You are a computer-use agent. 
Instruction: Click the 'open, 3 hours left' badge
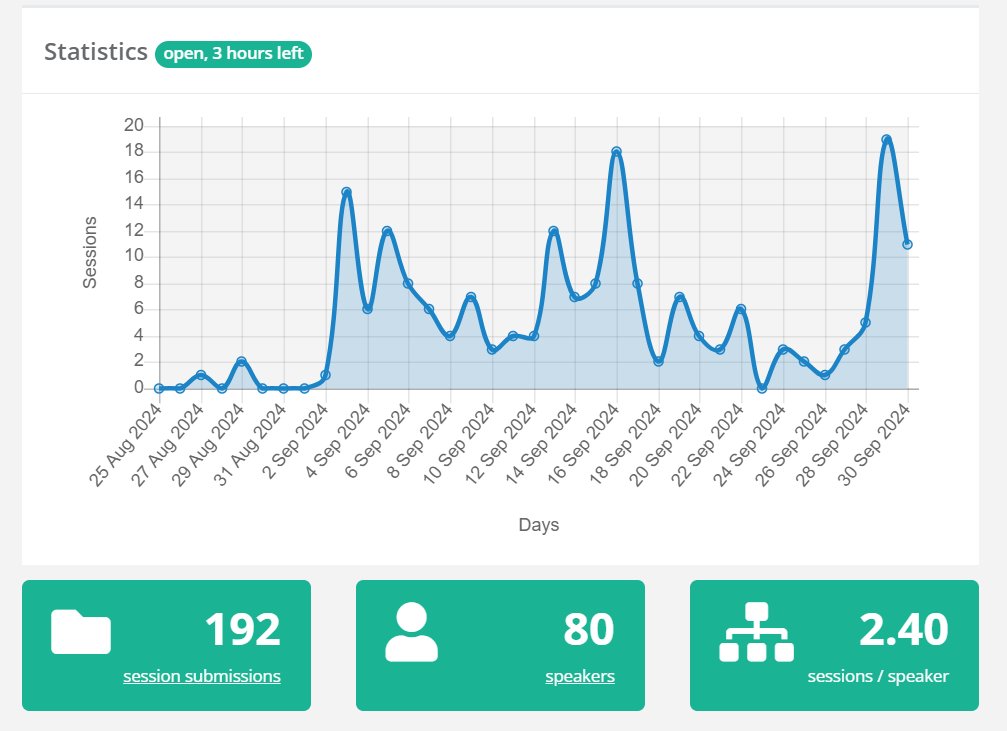[x=233, y=53]
